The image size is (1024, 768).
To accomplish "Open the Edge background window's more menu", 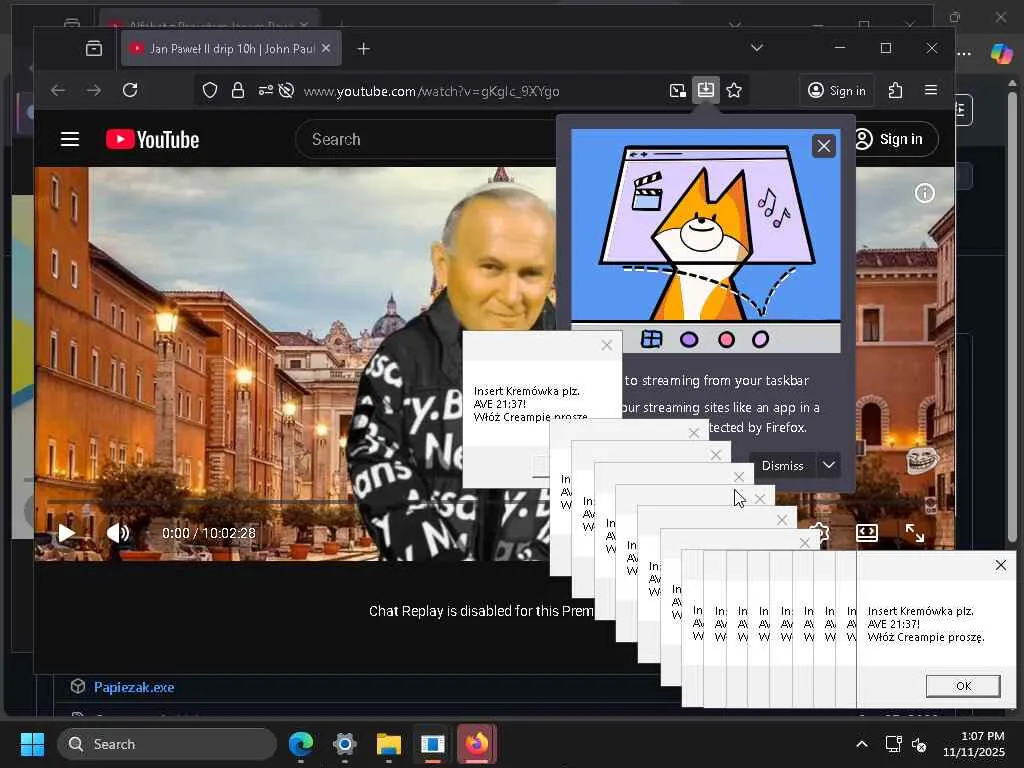I will (965, 54).
